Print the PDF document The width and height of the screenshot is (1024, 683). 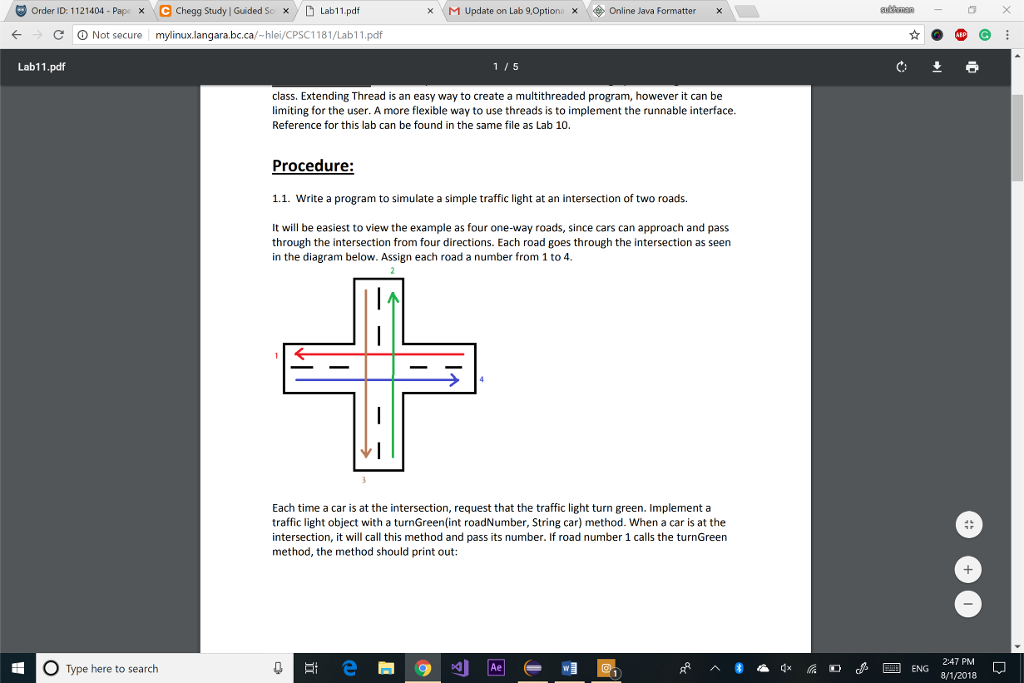pos(972,67)
